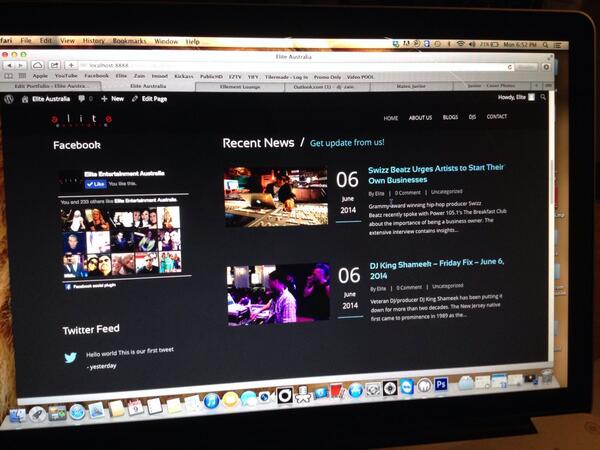600x450 pixels.
Task: Open Messages speech bubble icon in Dock
Action: [x=249, y=398]
